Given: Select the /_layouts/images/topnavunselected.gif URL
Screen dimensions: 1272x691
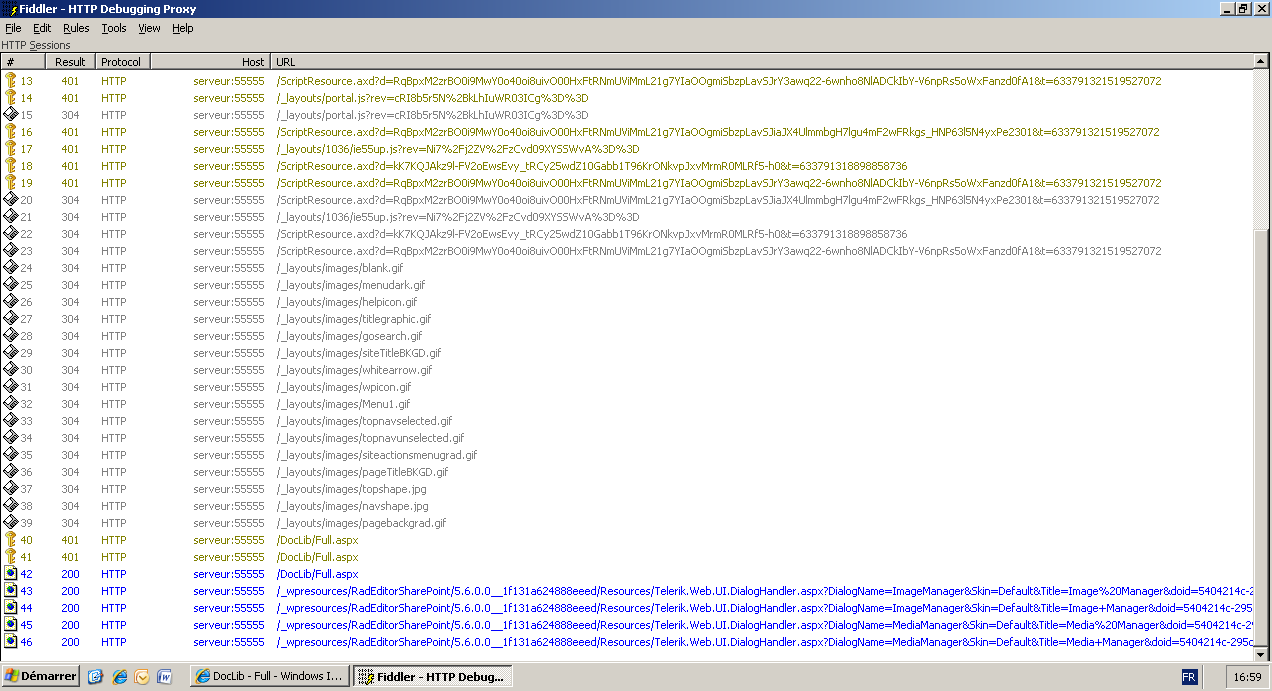Looking at the screenshot, I should (x=370, y=438).
